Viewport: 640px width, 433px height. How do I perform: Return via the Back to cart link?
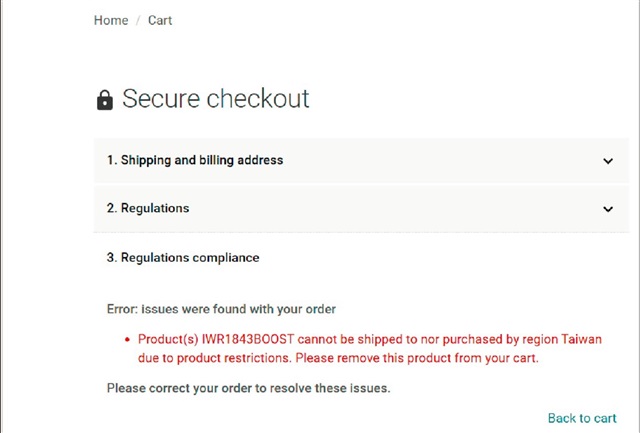pyautogui.click(x=582, y=418)
